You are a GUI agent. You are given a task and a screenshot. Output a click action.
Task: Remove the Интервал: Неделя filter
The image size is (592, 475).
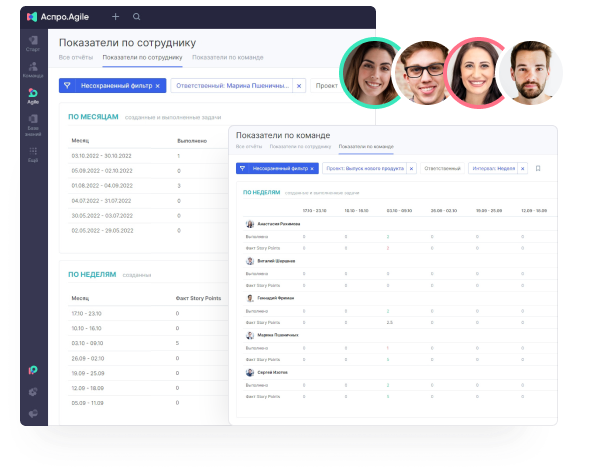pos(523,168)
